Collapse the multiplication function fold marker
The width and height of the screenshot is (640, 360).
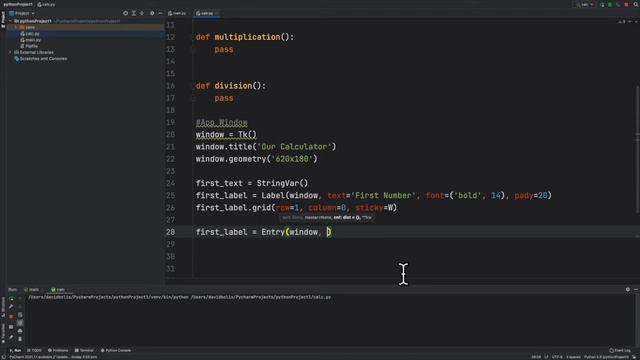click(x=193, y=49)
